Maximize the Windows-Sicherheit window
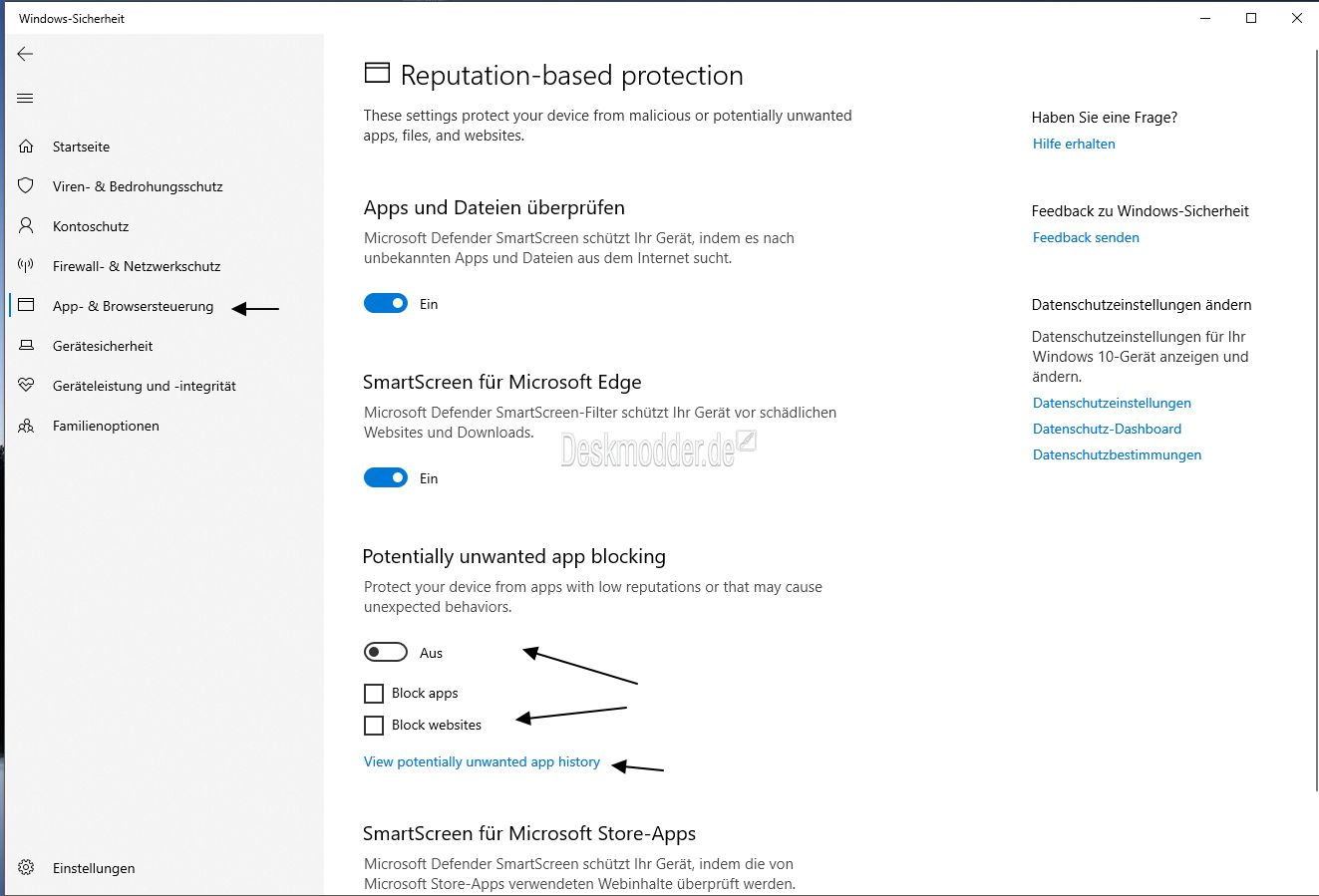Viewport: 1319px width, 896px height. point(1251,18)
